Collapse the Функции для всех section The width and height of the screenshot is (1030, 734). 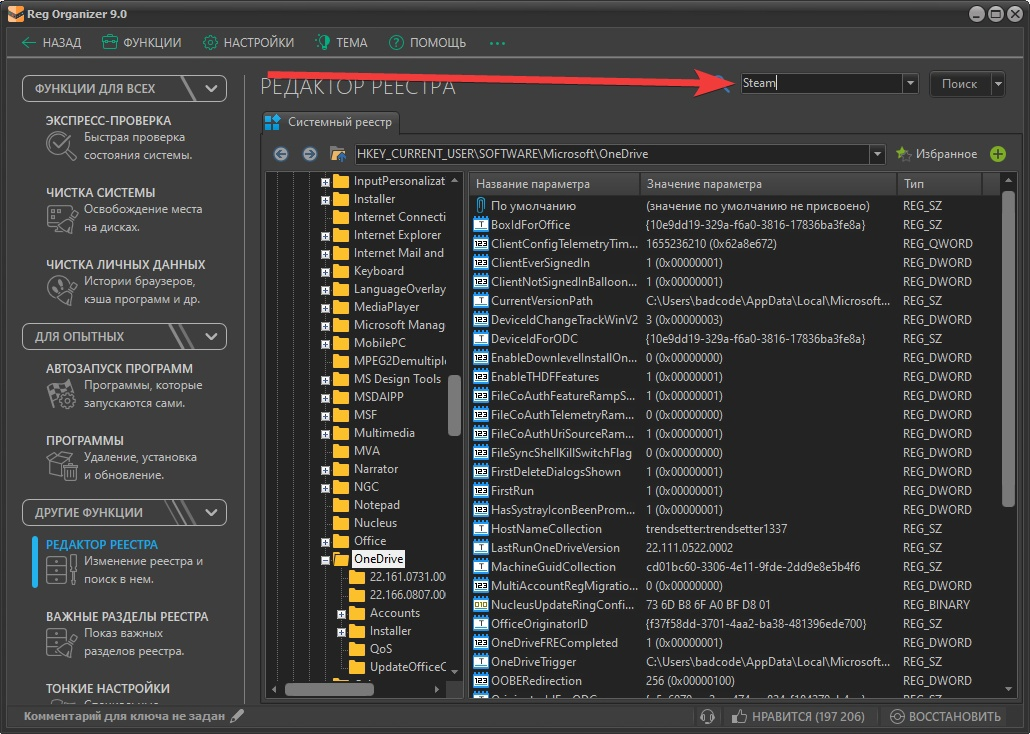(211, 89)
